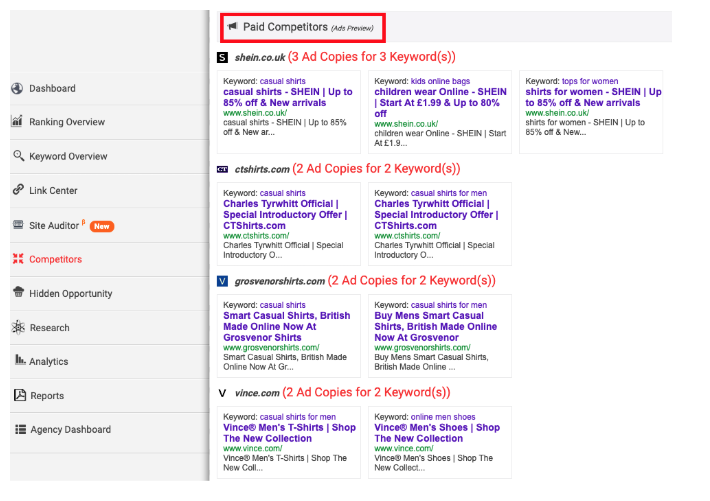This screenshot has height=501, width=710.
Task: Click the Competitors crossed-arrows icon
Action: [x=18, y=259]
